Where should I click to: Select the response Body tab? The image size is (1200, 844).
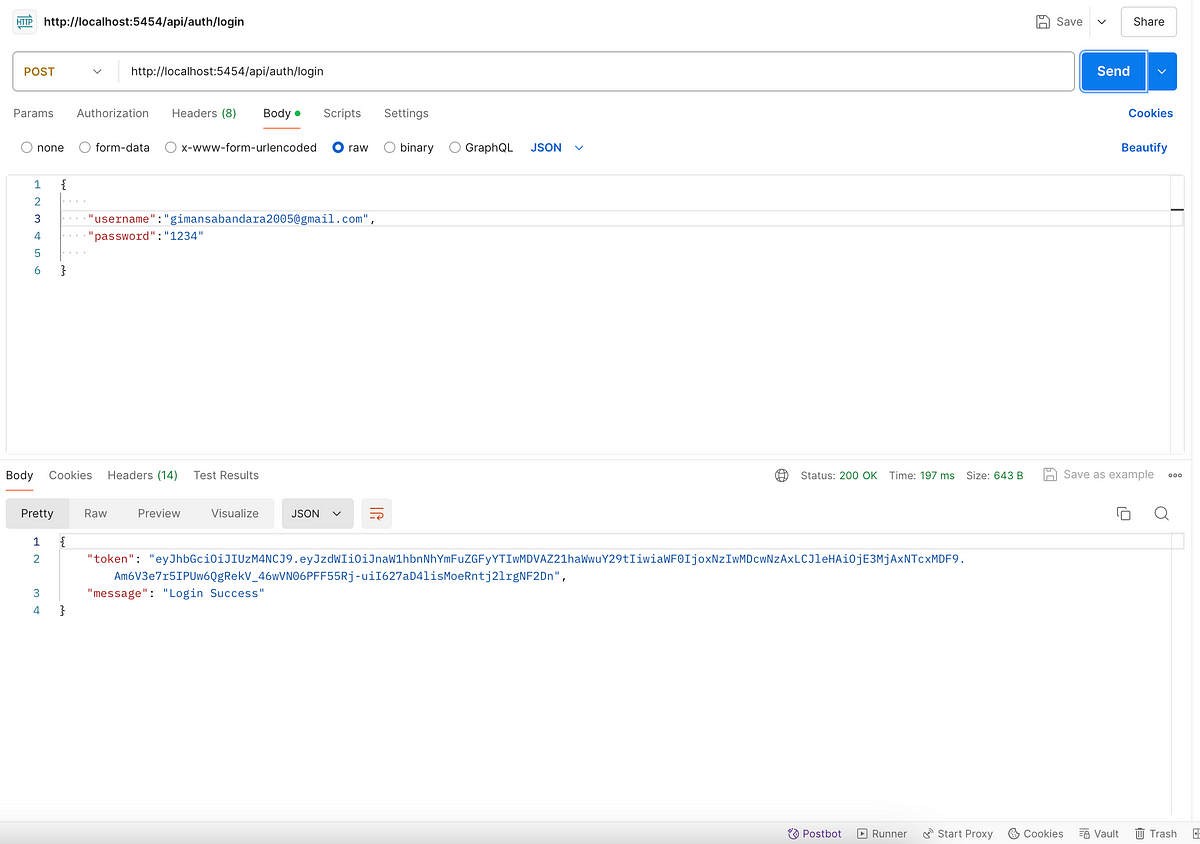[x=20, y=475]
